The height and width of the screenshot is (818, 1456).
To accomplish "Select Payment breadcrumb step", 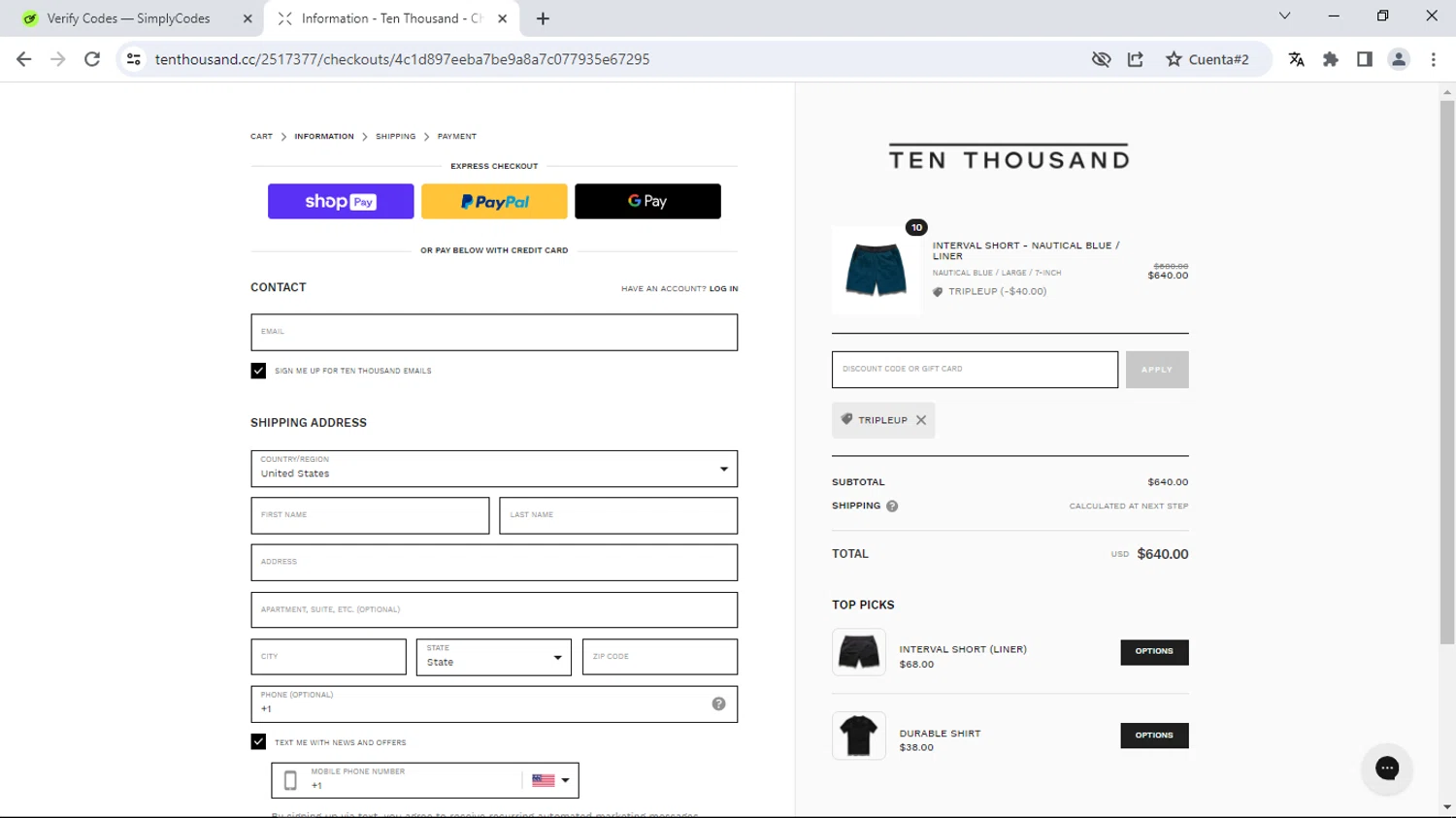I will (457, 137).
